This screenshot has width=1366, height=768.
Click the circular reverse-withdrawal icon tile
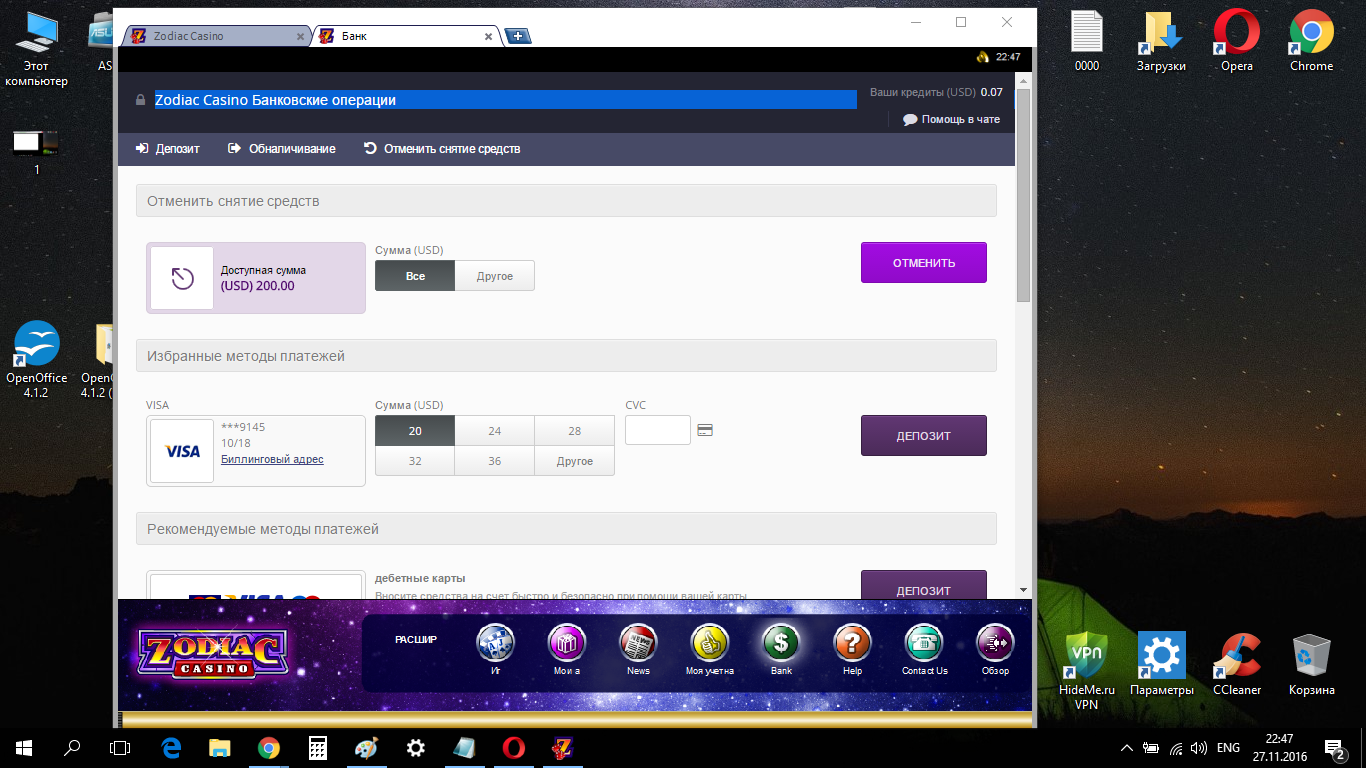(182, 278)
